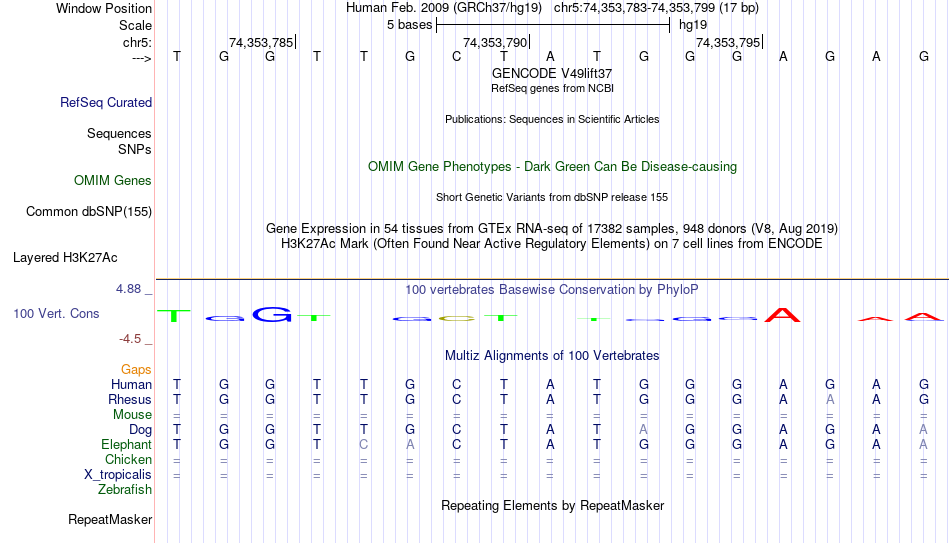Select the Common dbSNP(155) track label
Screen dimensions: 950x543
click(89, 212)
